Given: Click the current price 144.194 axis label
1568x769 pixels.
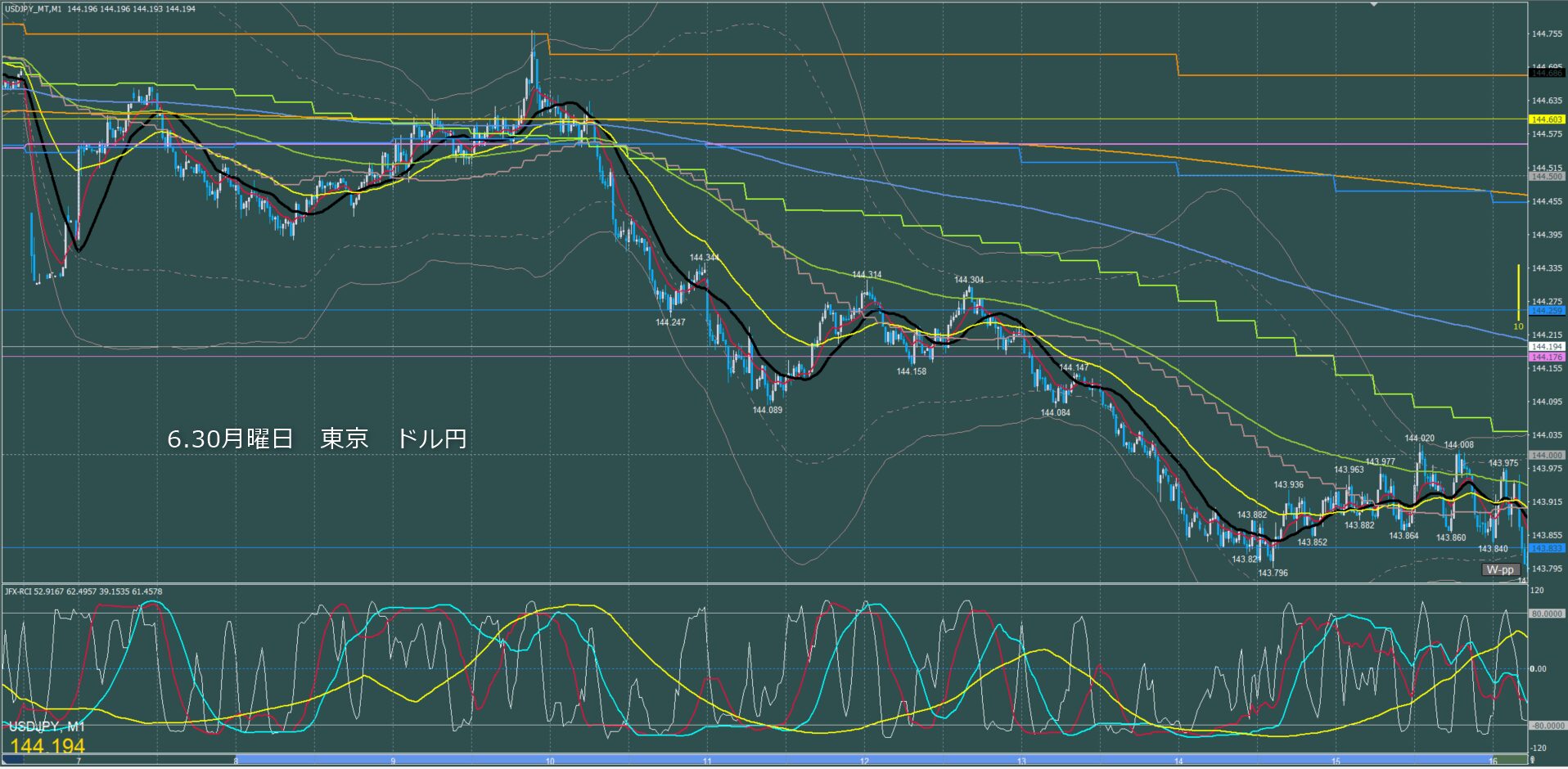Looking at the screenshot, I should [x=1546, y=347].
